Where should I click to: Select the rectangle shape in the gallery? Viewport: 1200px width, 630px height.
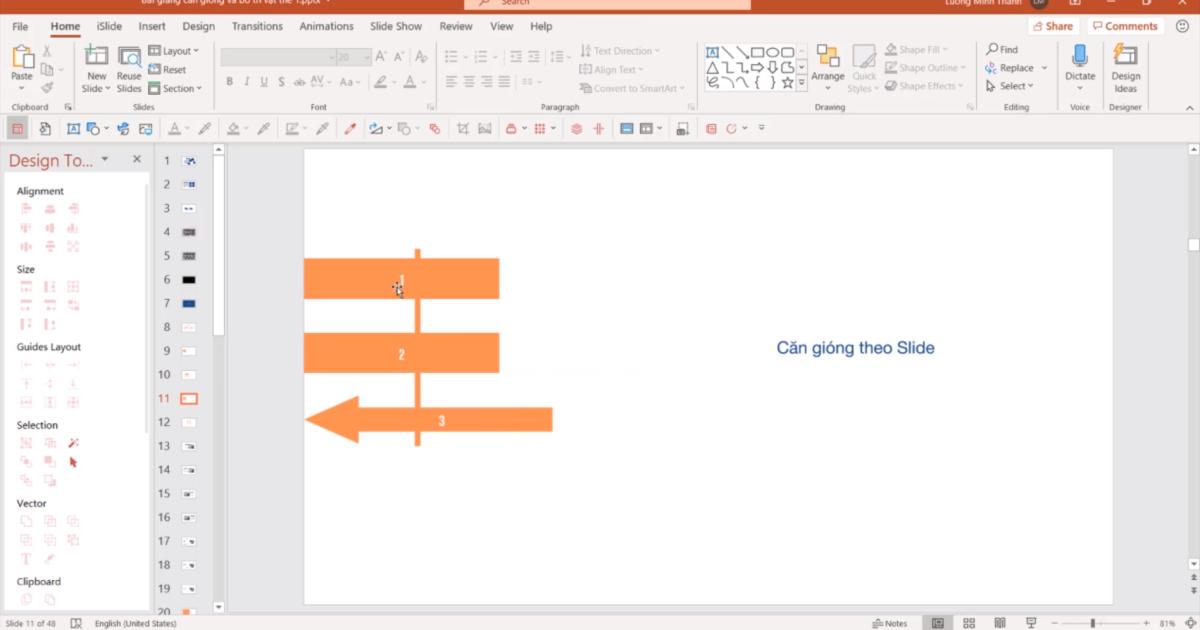tap(757, 52)
